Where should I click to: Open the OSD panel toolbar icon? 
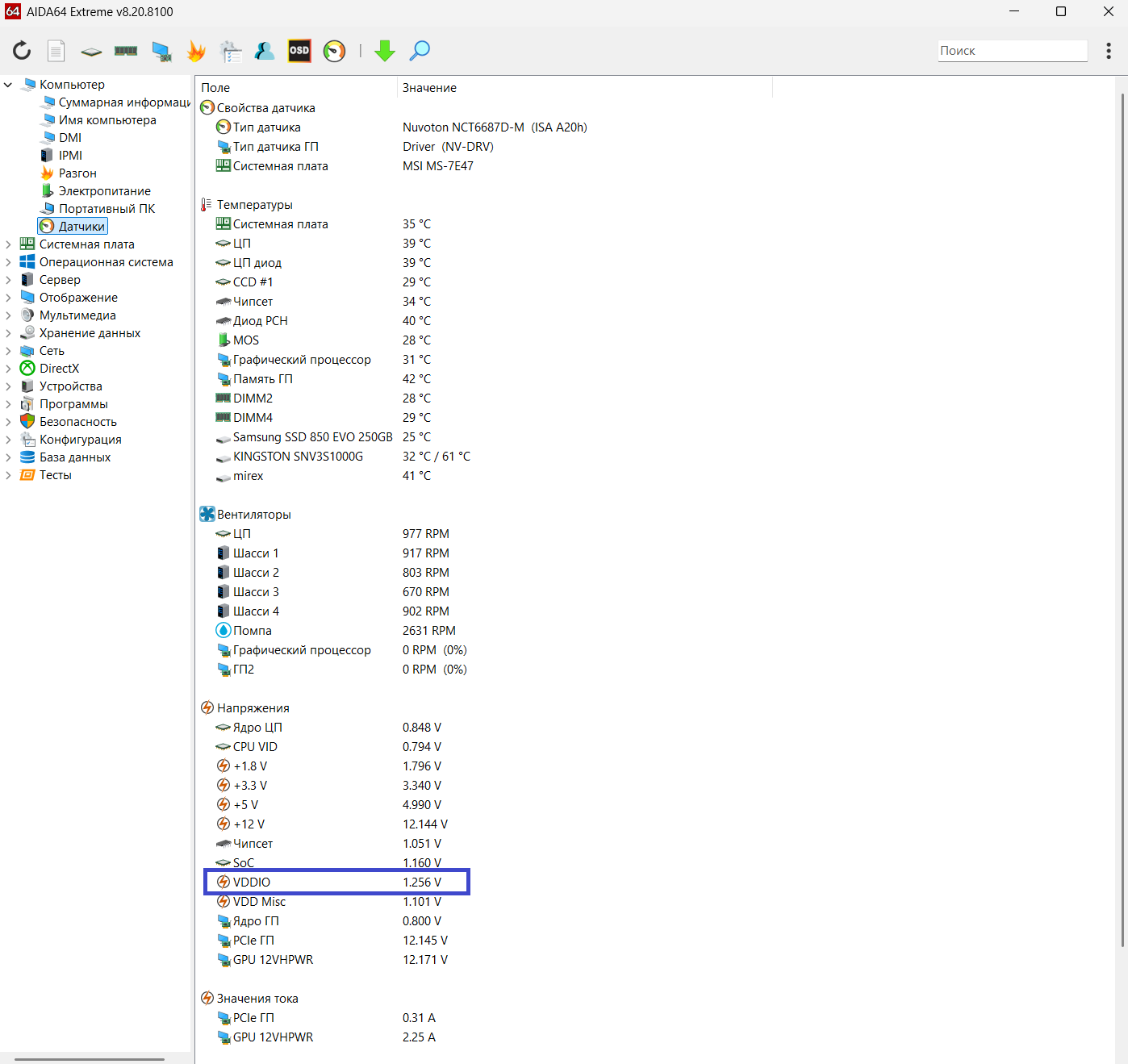click(299, 51)
